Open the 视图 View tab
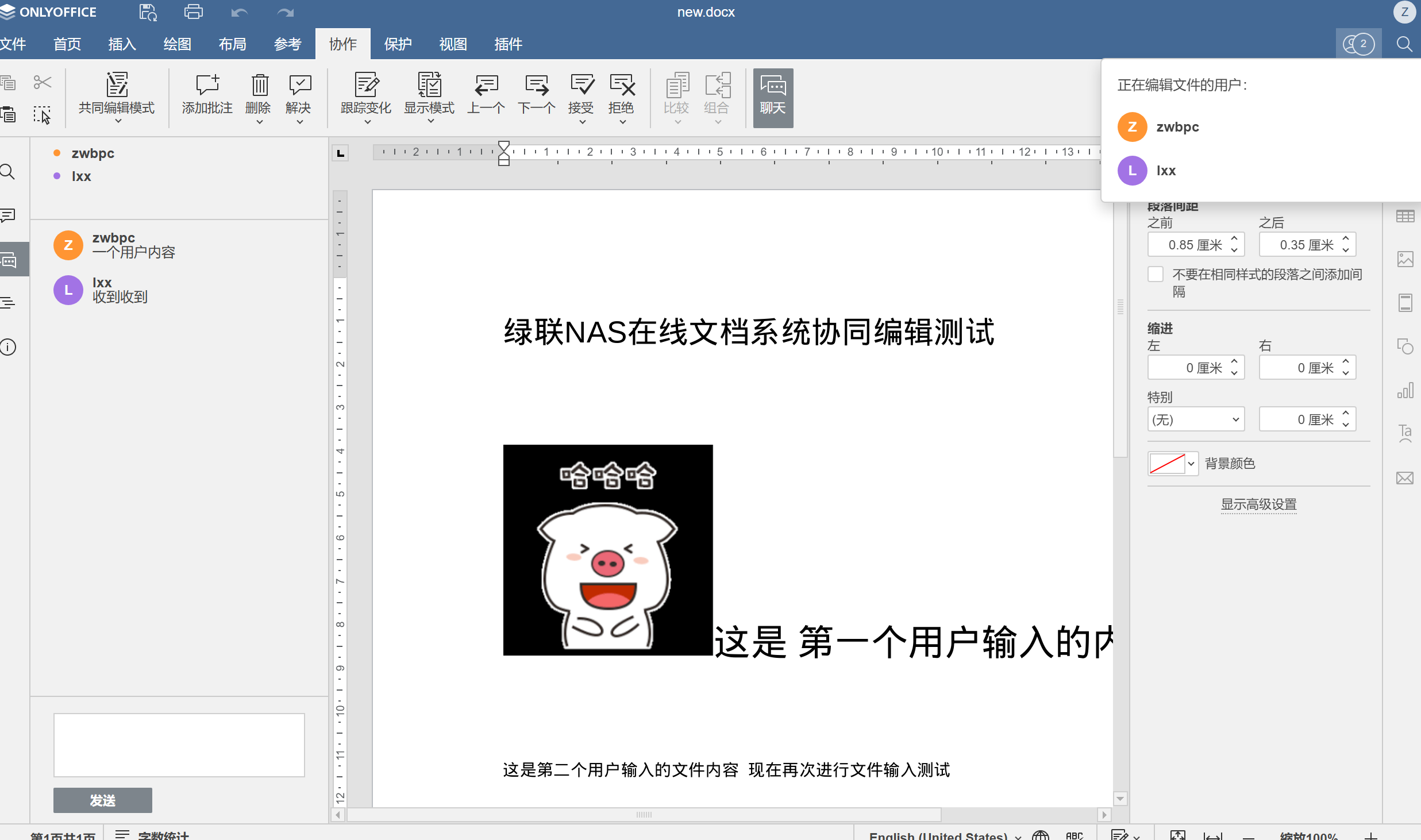 click(x=453, y=44)
